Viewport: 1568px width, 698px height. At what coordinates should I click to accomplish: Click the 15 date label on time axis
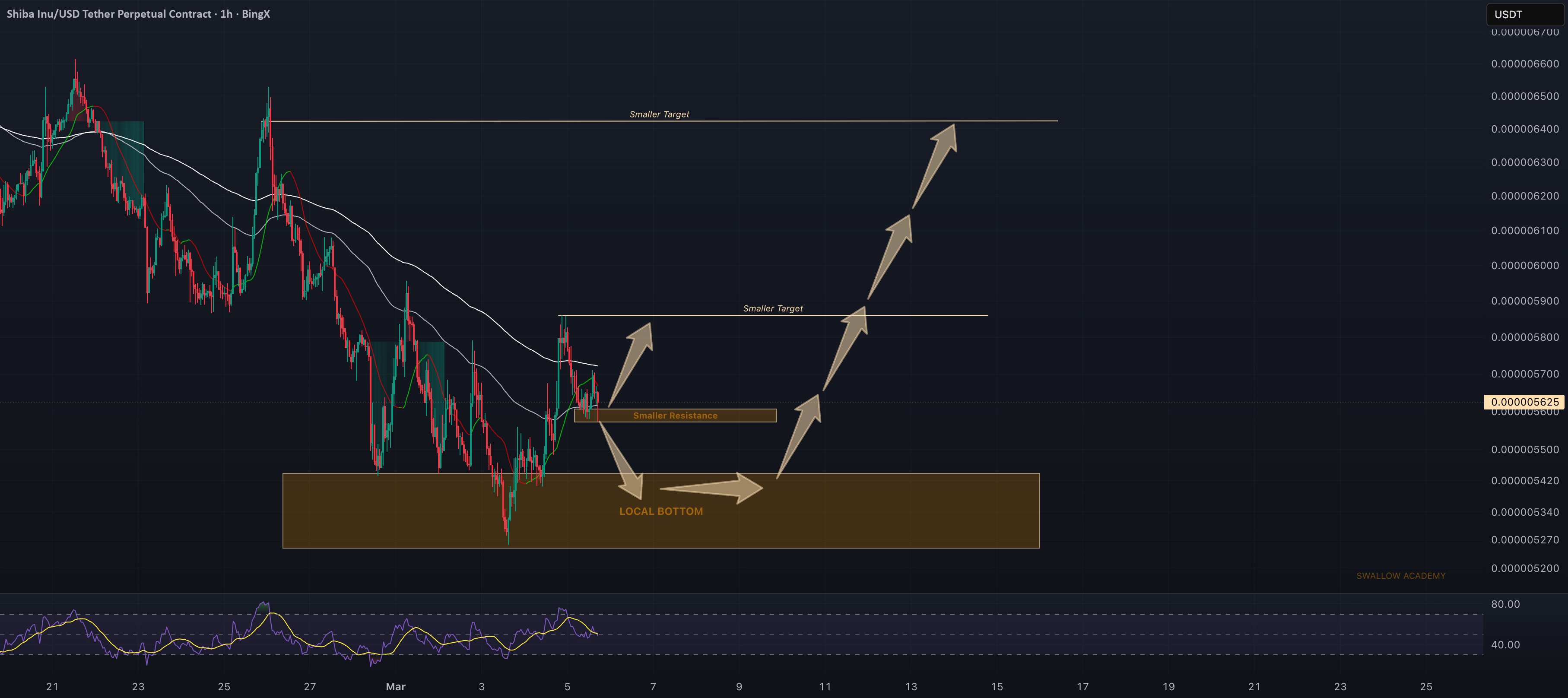[x=997, y=686]
